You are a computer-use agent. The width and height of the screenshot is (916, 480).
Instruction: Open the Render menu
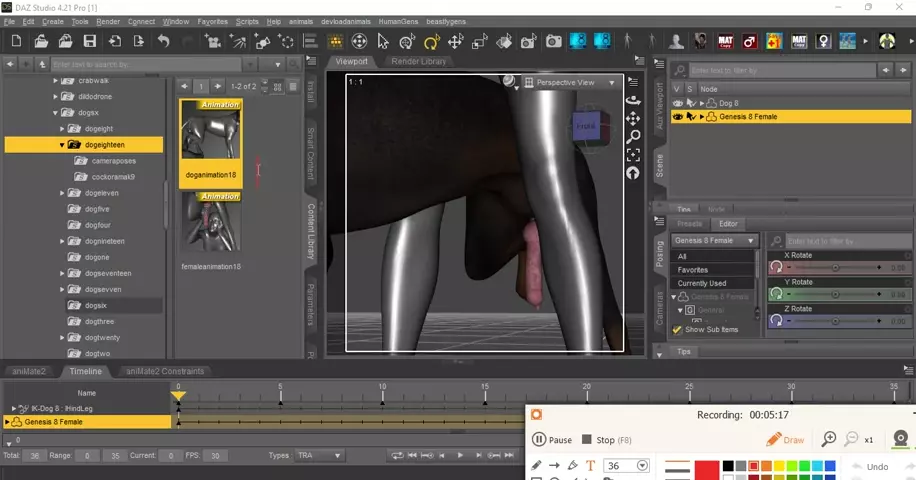[108, 21]
